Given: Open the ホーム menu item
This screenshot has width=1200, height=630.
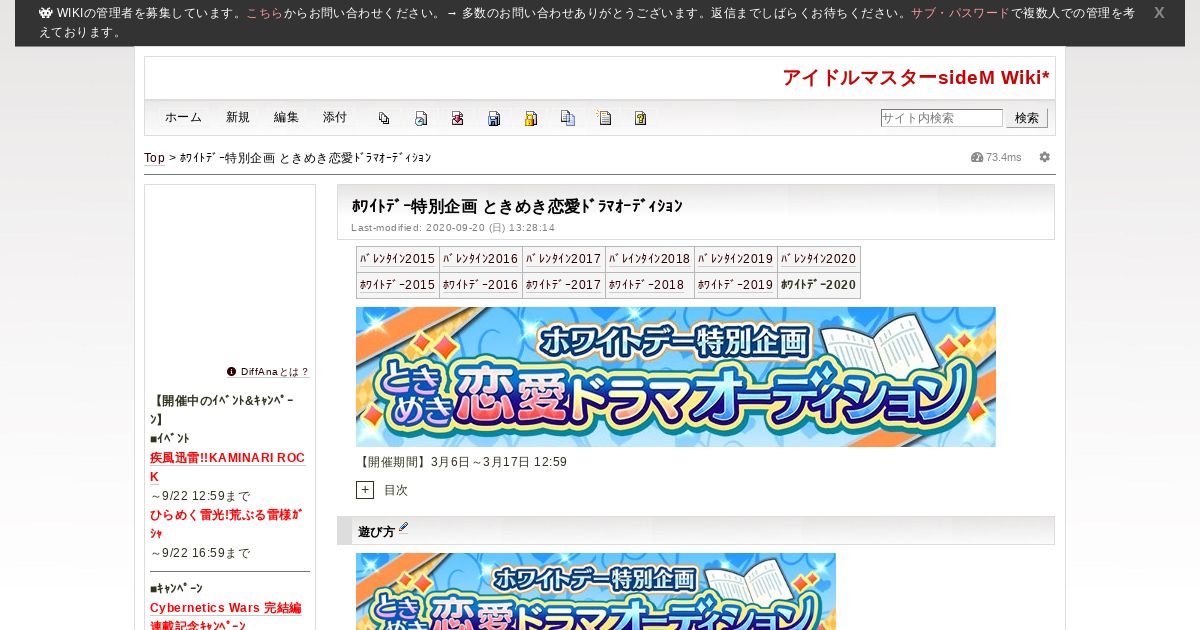Looking at the screenshot, I should pos(184,118).
